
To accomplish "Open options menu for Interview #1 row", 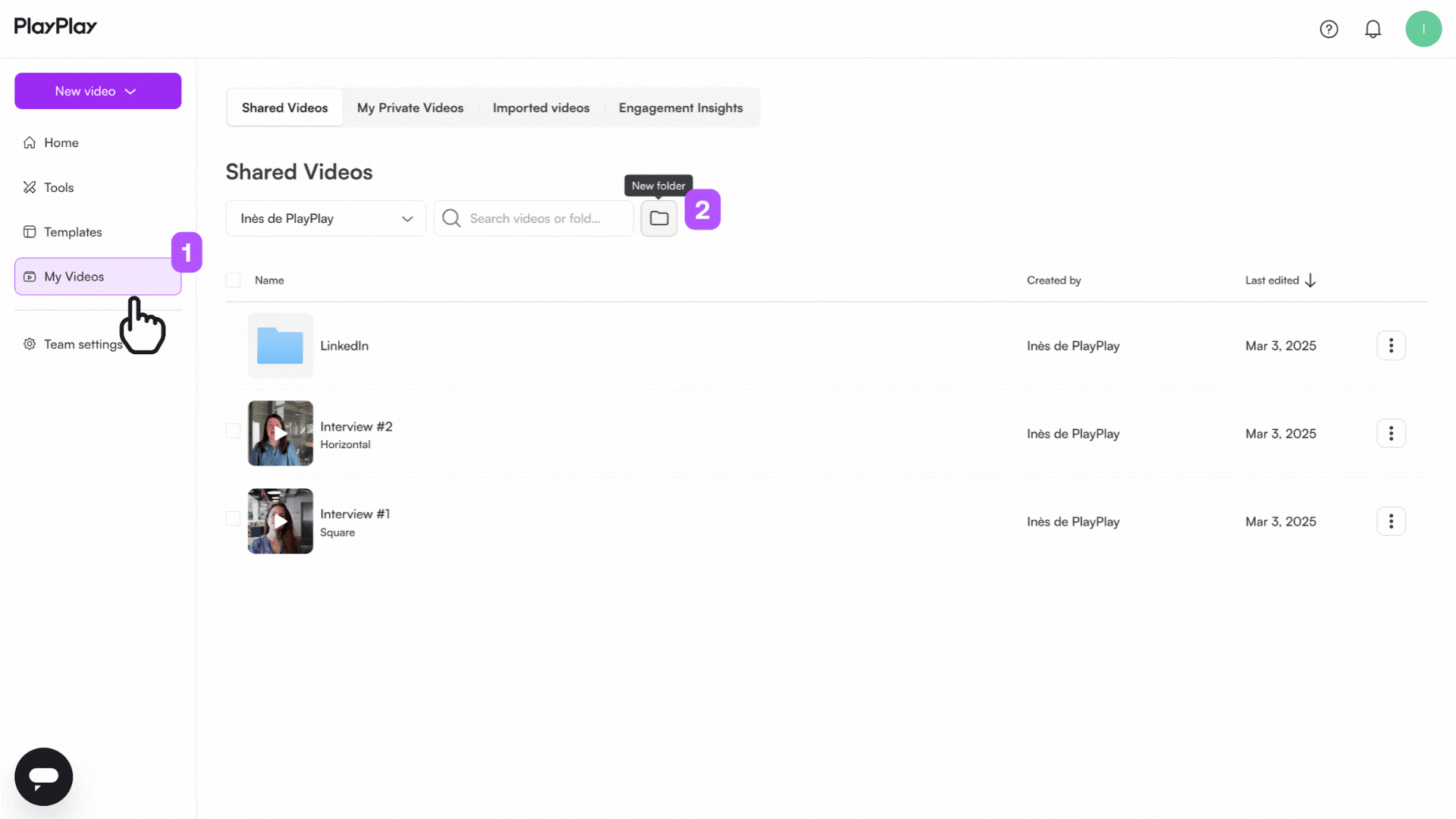I will 1391,522.
